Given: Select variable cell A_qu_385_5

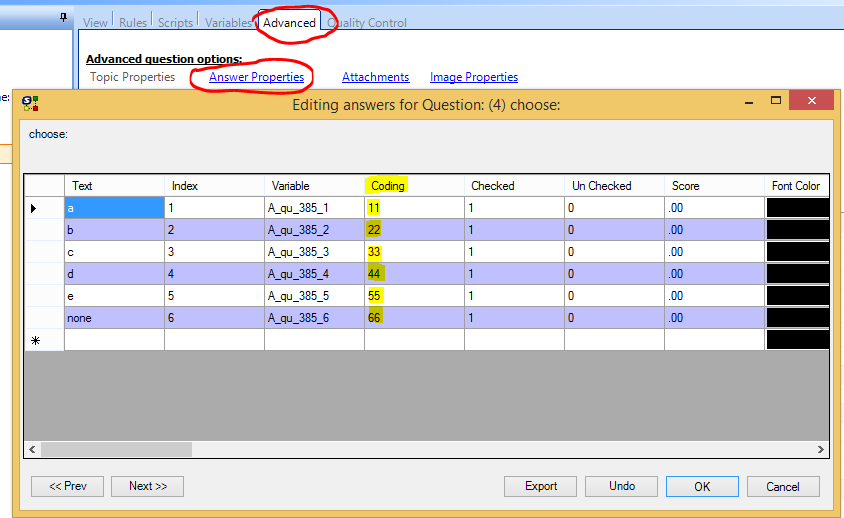Looking at the screenshot, I should (314, 296).
